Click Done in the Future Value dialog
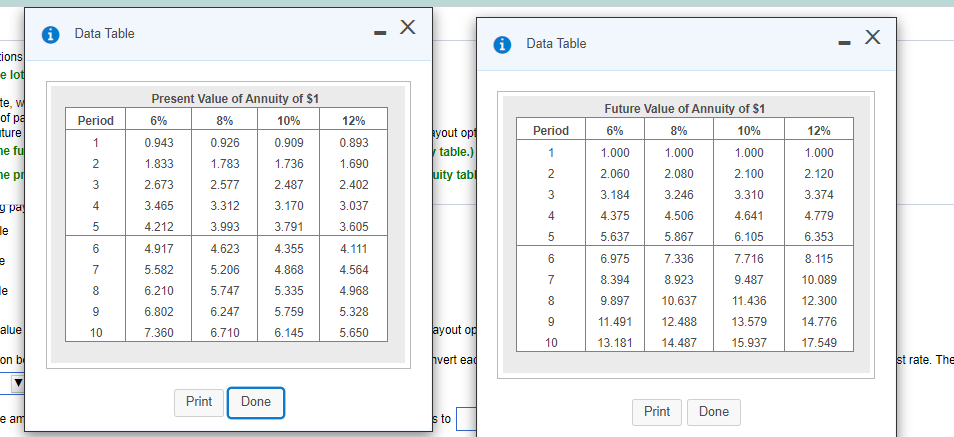954x437 pixels. pyautogui.click(x=714, y=412)
